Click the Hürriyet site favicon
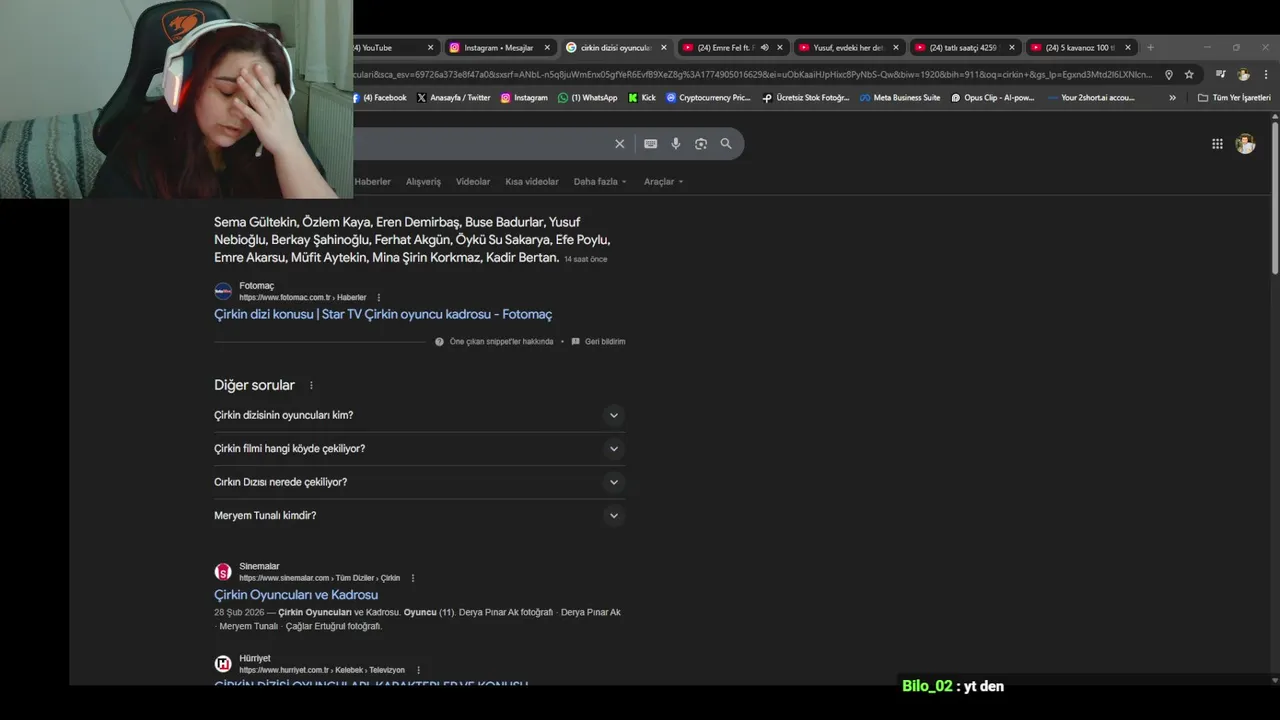The image size is (1280, 720). coord(223,664)
